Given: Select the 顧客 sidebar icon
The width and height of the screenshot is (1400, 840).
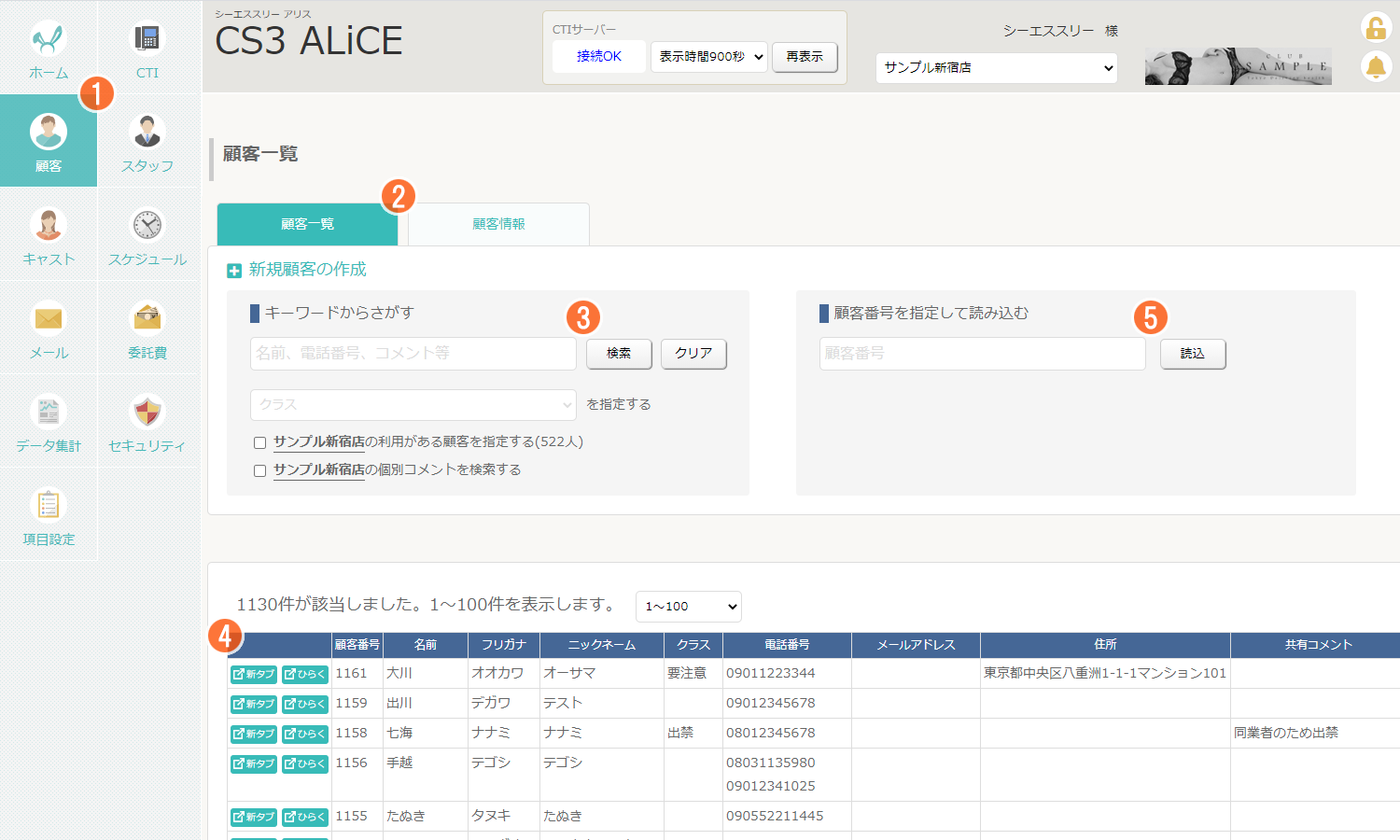Looking at the screenshot, I should 49,133.
